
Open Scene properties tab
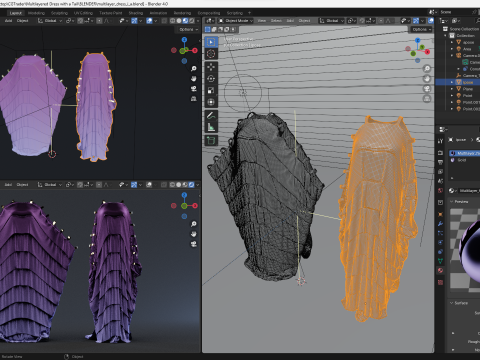click(440, 181)
